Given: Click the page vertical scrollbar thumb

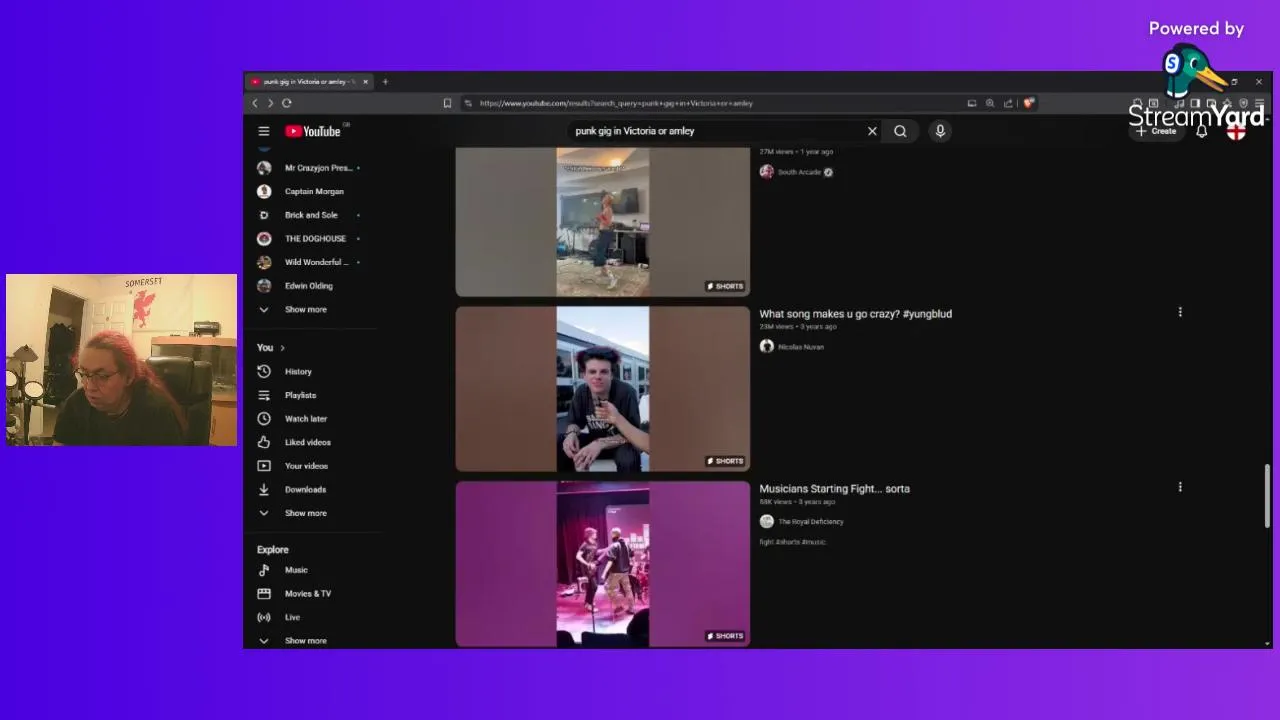Looking at the screenshot, I should 1268,494.
